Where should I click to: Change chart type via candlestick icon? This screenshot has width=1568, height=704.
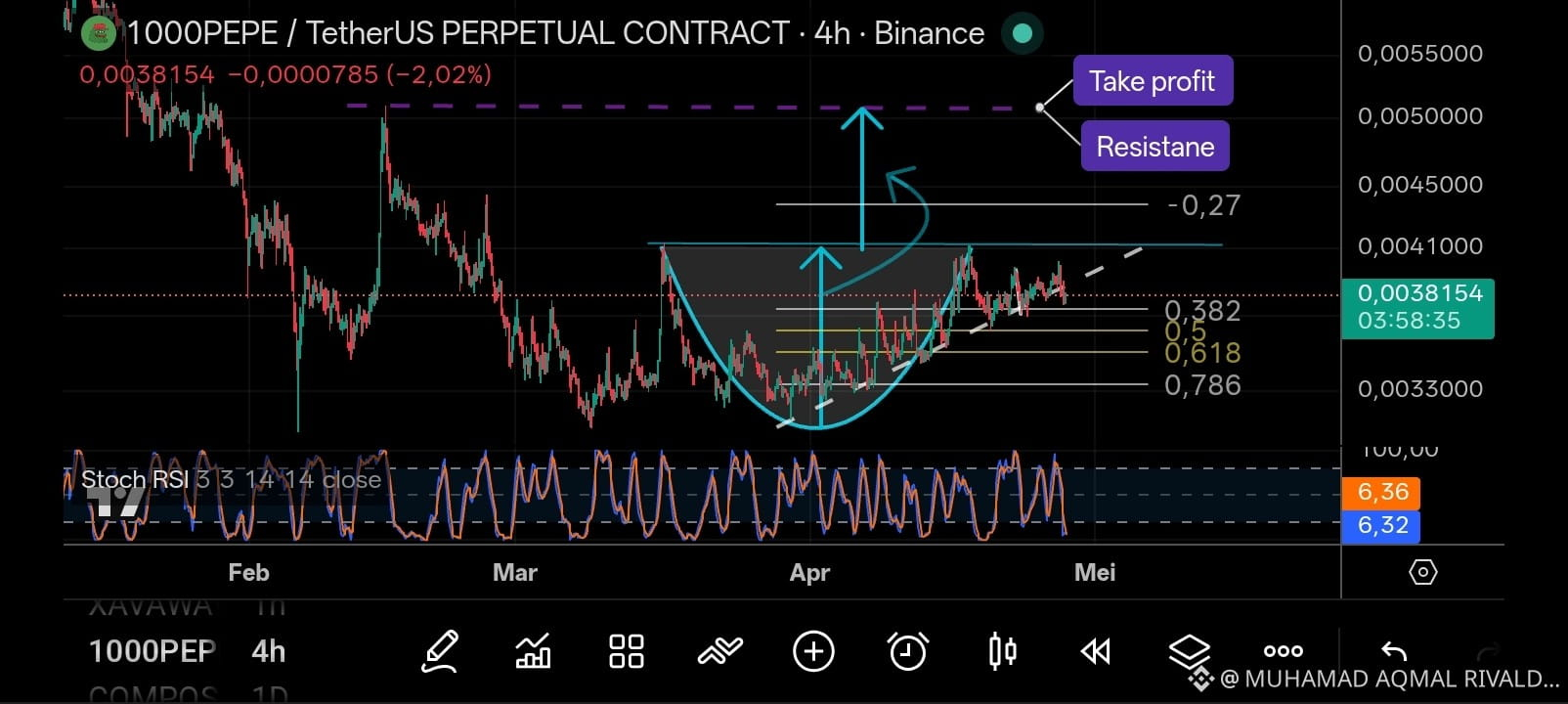[1002, 651]
